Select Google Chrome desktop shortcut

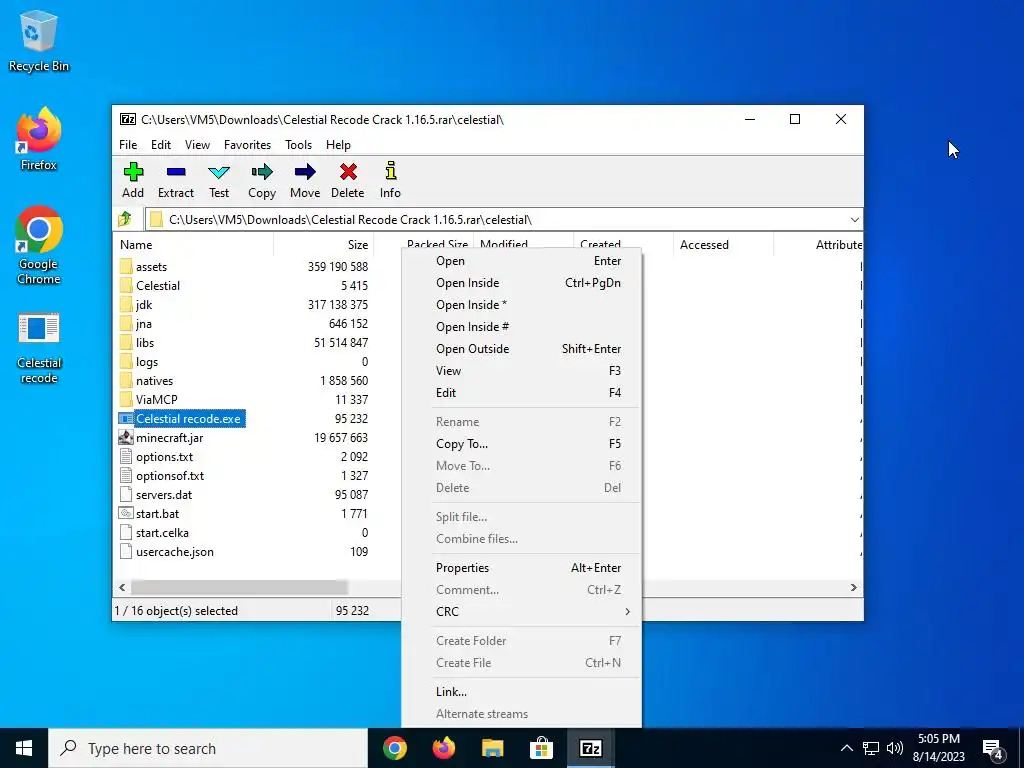coord(39,246)
